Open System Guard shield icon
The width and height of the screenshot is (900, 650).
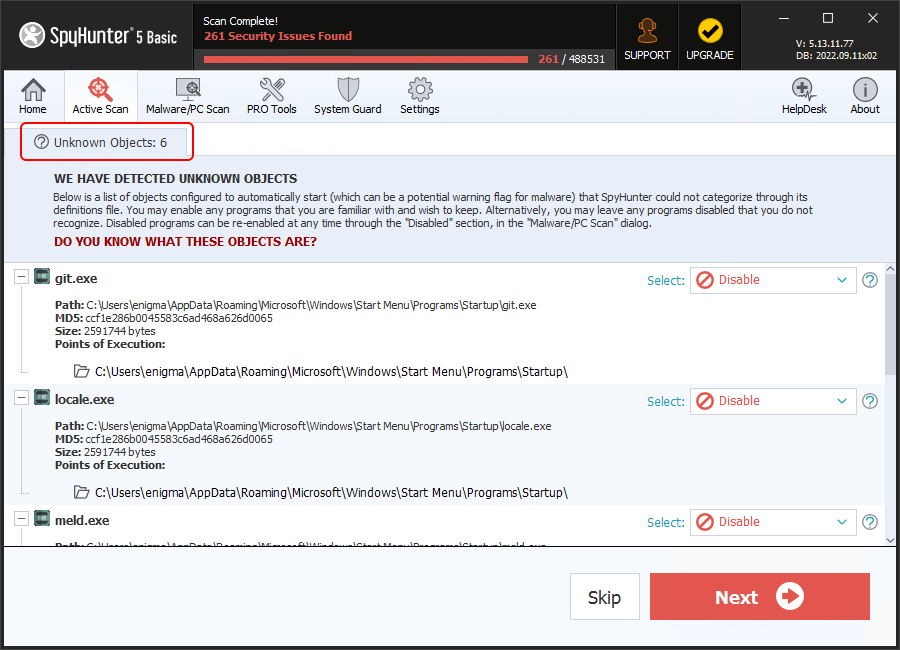coord(347,96)
